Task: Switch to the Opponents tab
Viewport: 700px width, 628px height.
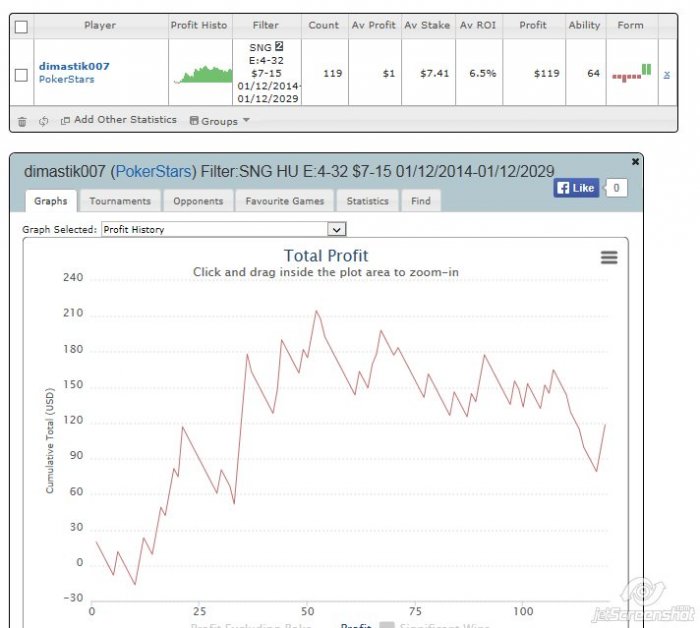Action: click(198, 201)
